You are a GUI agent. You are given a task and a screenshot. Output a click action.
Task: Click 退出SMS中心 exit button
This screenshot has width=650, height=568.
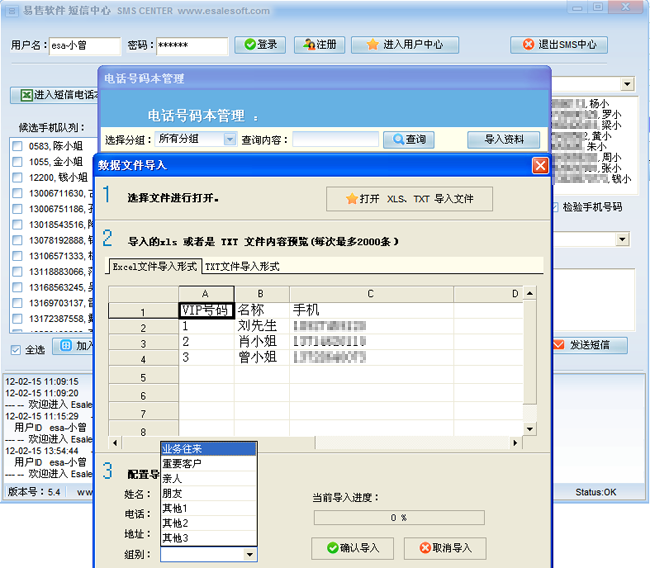click(558, 45)
